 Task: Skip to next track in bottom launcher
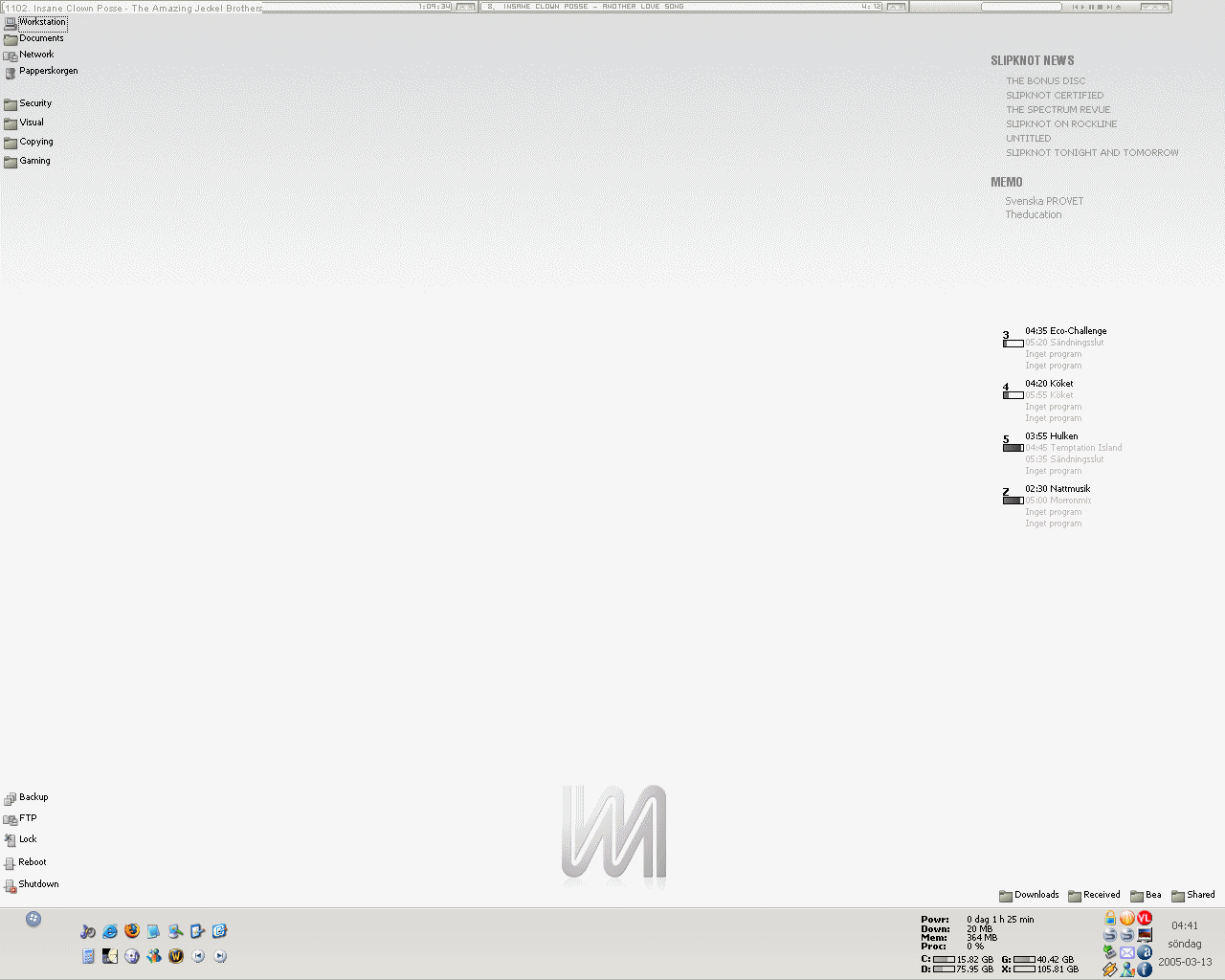[x=220, y=956]
